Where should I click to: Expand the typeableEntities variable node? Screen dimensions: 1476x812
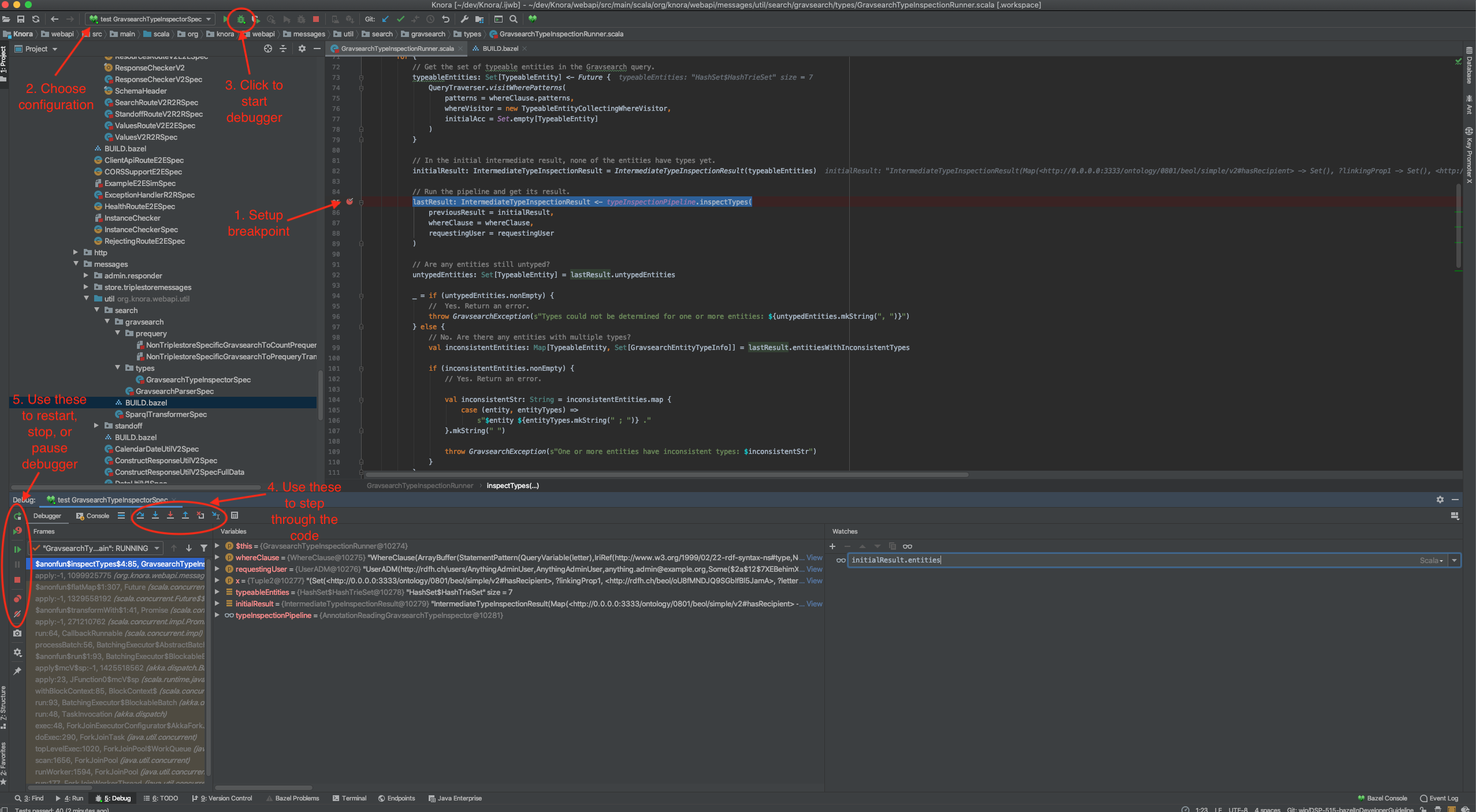coord(217,592)
